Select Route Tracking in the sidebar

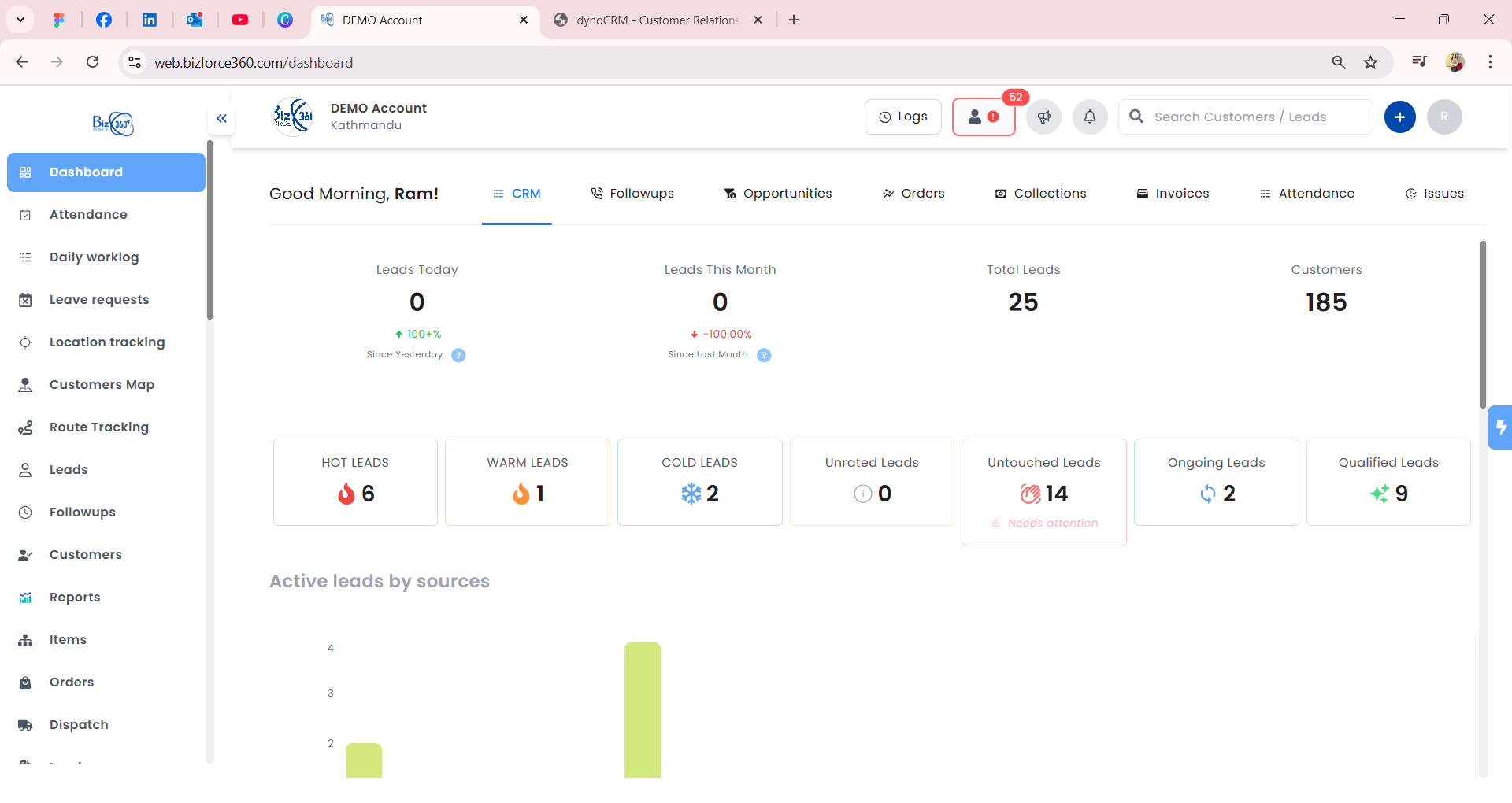tap(98, 427)
